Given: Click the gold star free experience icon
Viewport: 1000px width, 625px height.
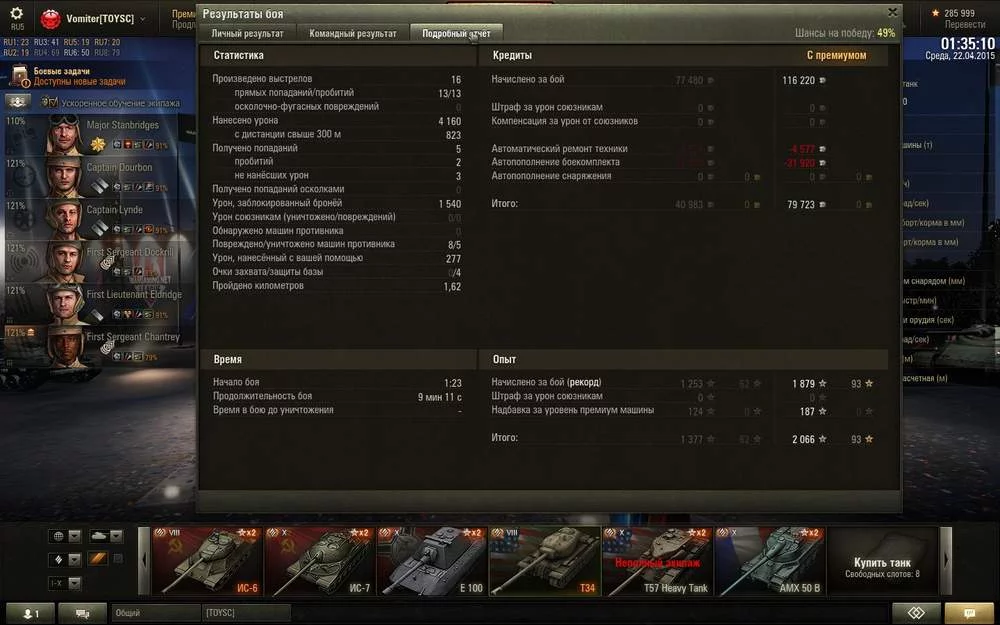Looking at the screenshot, I should point(936,13).
